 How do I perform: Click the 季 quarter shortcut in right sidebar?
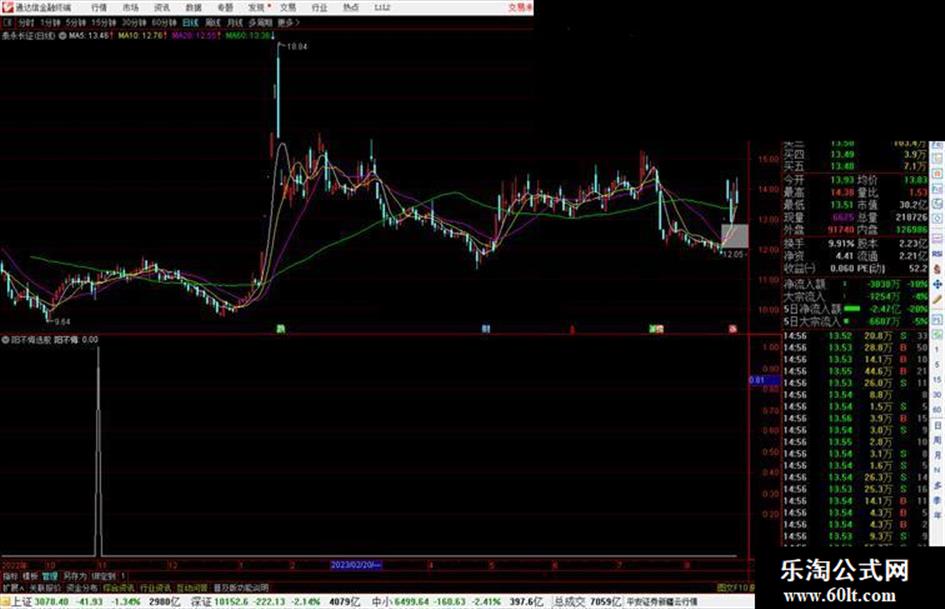click(937, 500)
